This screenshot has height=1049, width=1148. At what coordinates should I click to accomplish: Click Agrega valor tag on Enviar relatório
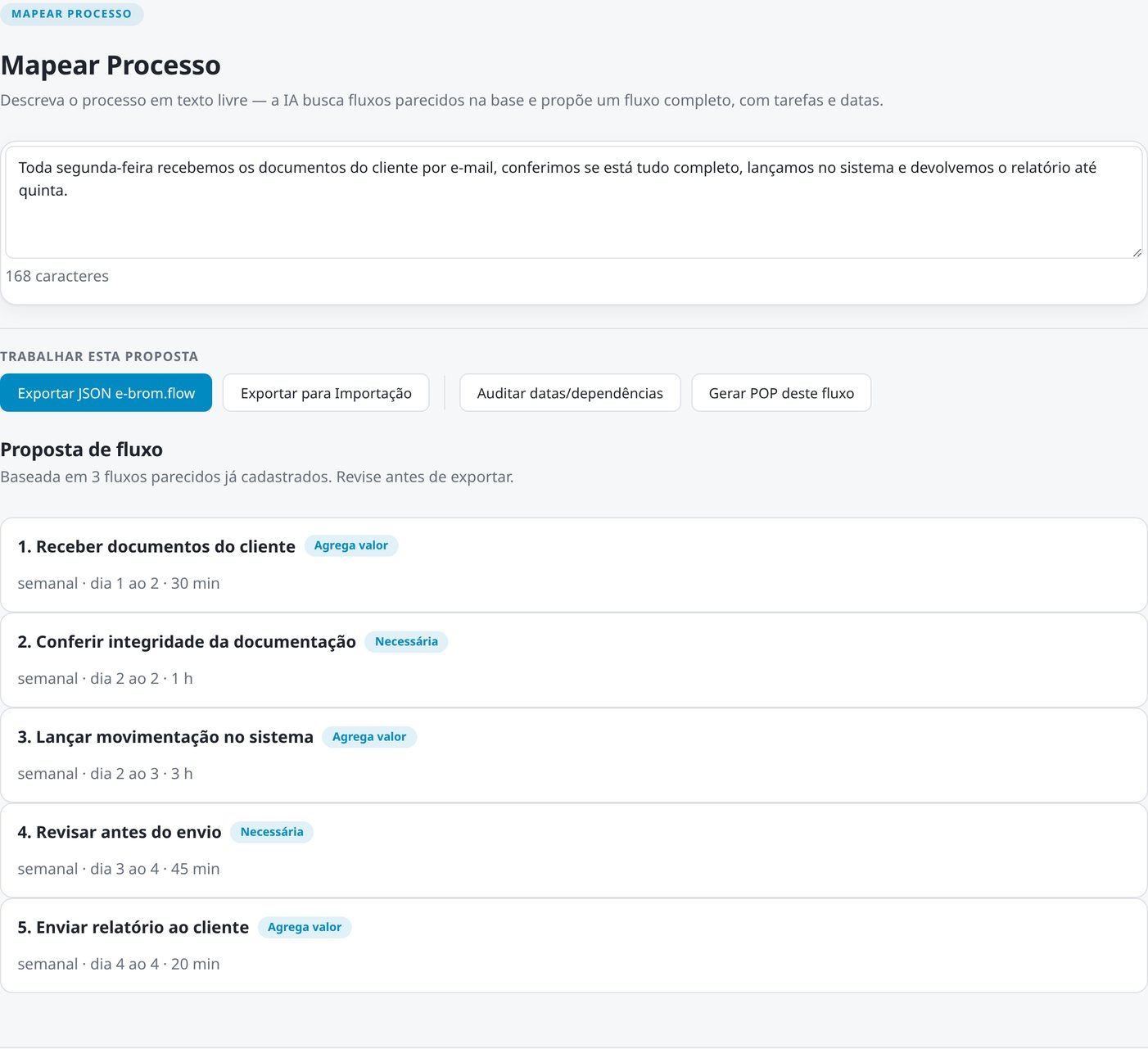click(305, 928)
